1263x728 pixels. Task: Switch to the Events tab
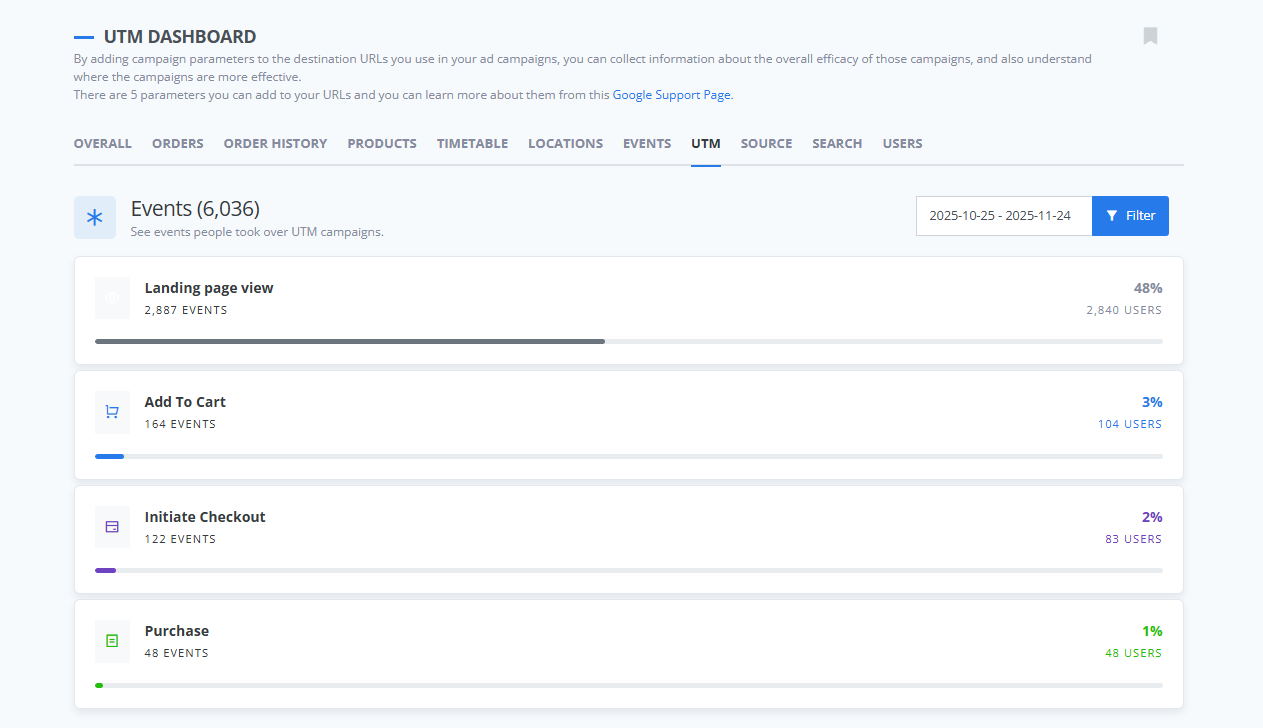point(647,144)
